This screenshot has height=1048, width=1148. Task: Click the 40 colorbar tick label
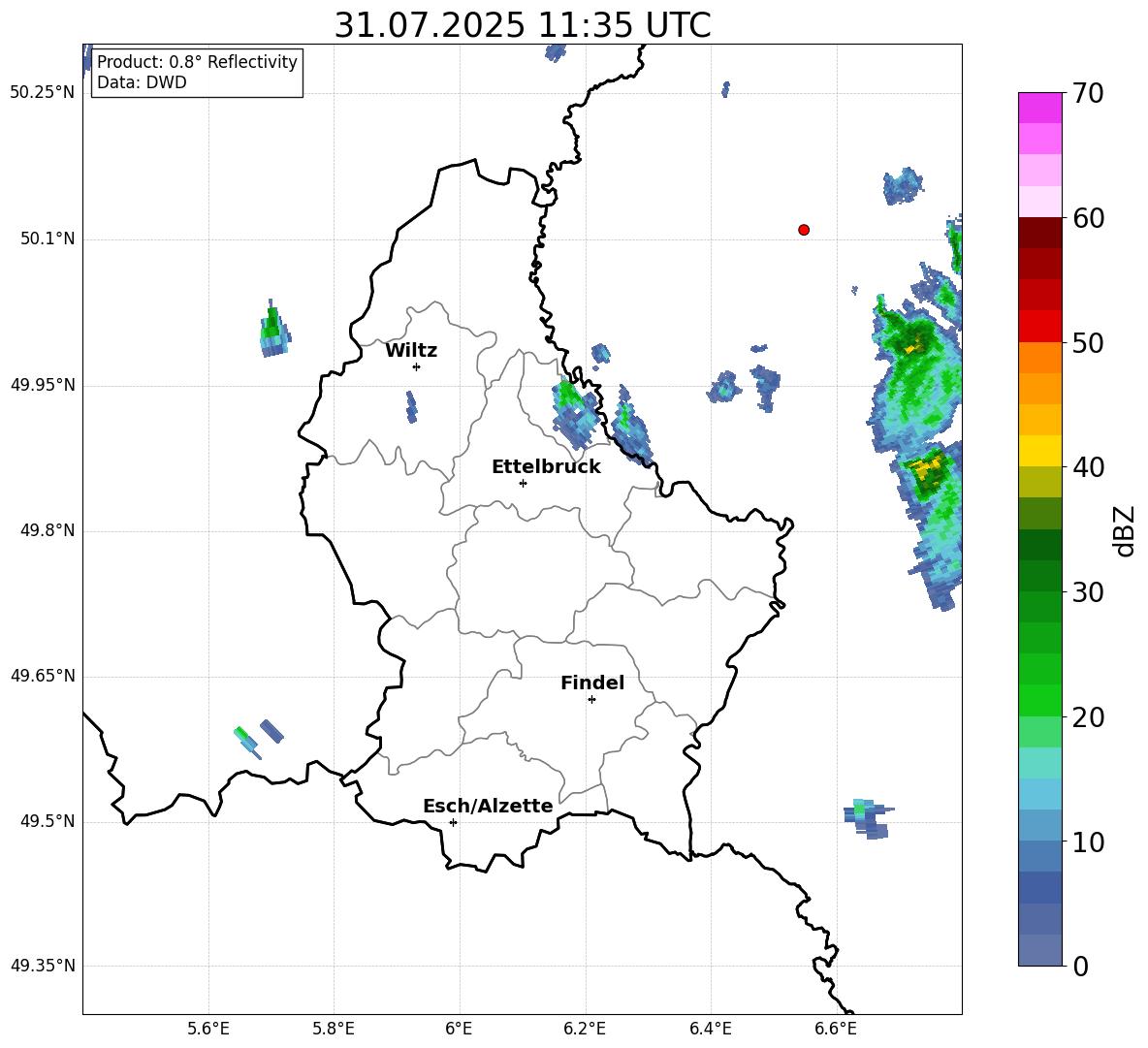pos(1087,467)
